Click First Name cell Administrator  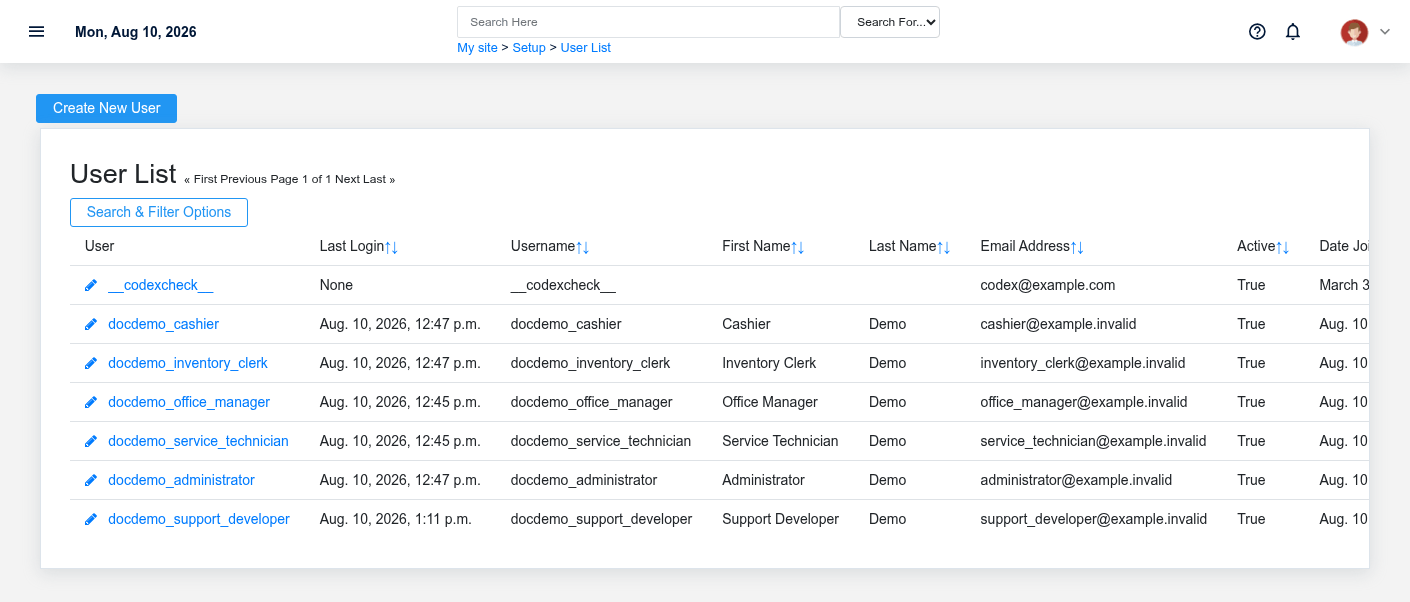point(763,480)
